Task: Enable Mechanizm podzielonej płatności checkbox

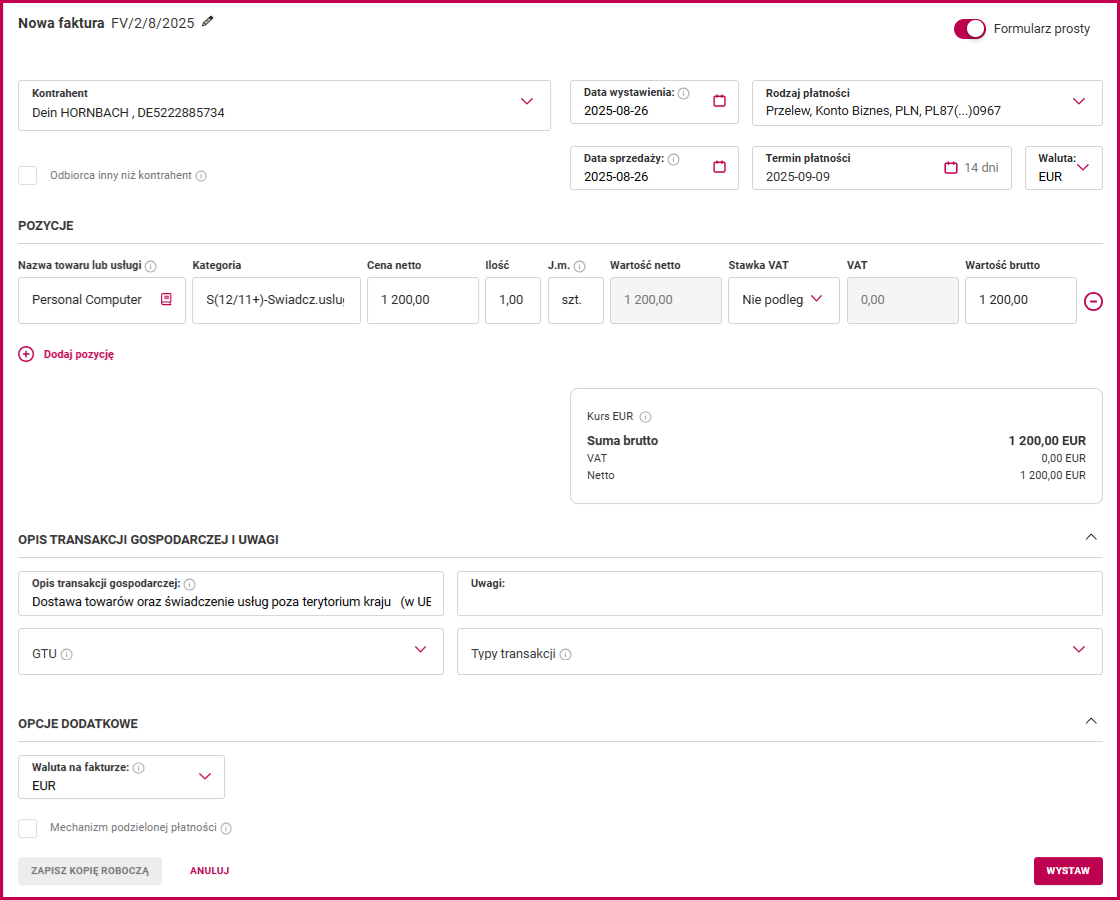Action: point(28,828)
